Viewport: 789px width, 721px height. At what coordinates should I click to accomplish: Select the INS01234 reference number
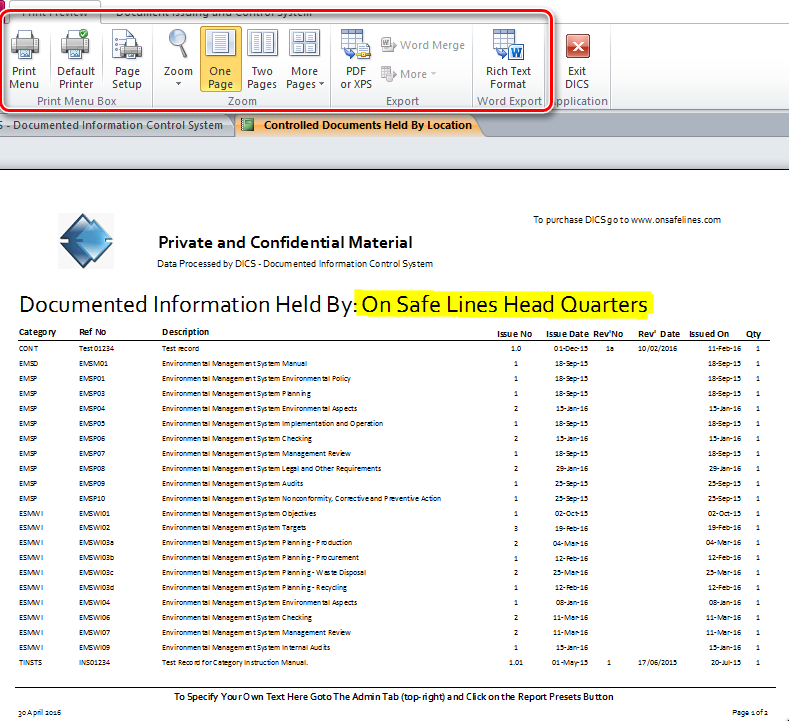(94, 663)
